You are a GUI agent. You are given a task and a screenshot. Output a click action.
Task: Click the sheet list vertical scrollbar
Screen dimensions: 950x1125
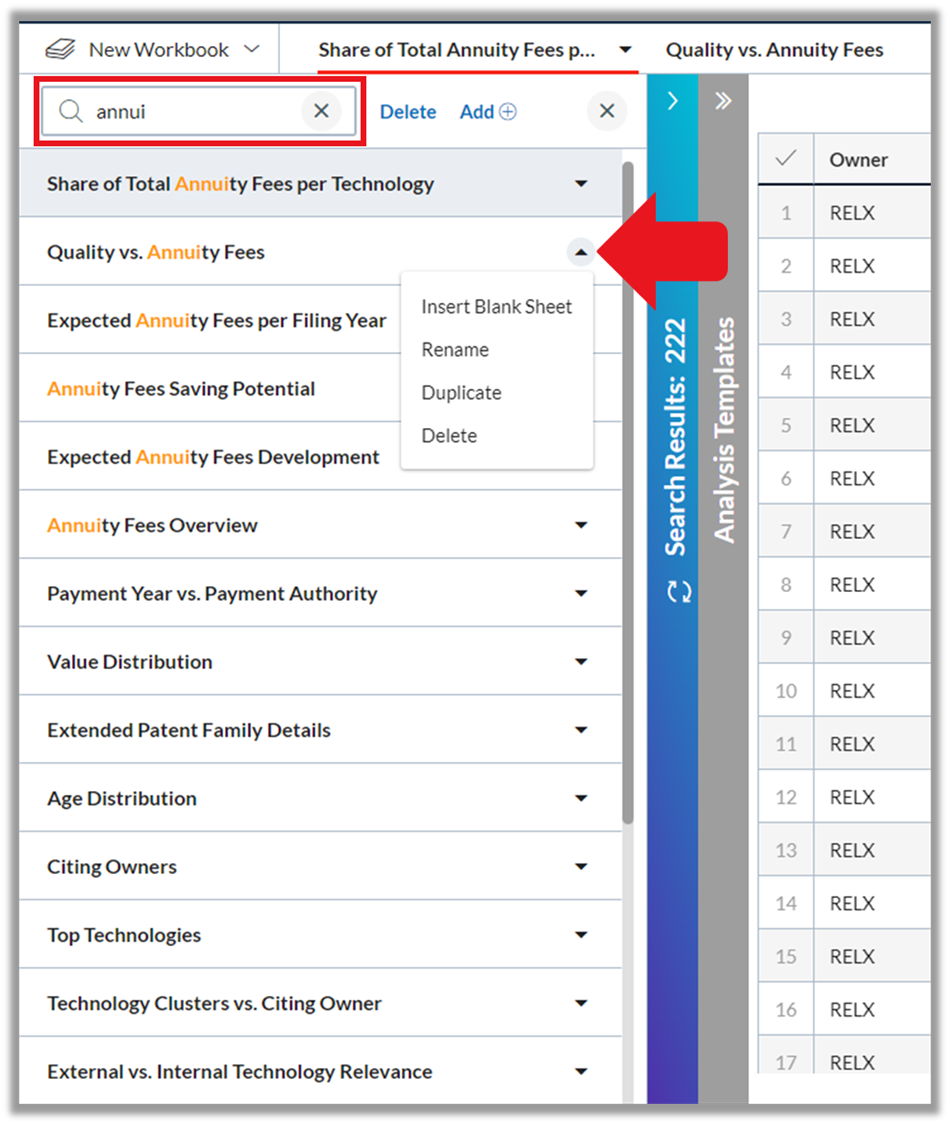[628, 493]
